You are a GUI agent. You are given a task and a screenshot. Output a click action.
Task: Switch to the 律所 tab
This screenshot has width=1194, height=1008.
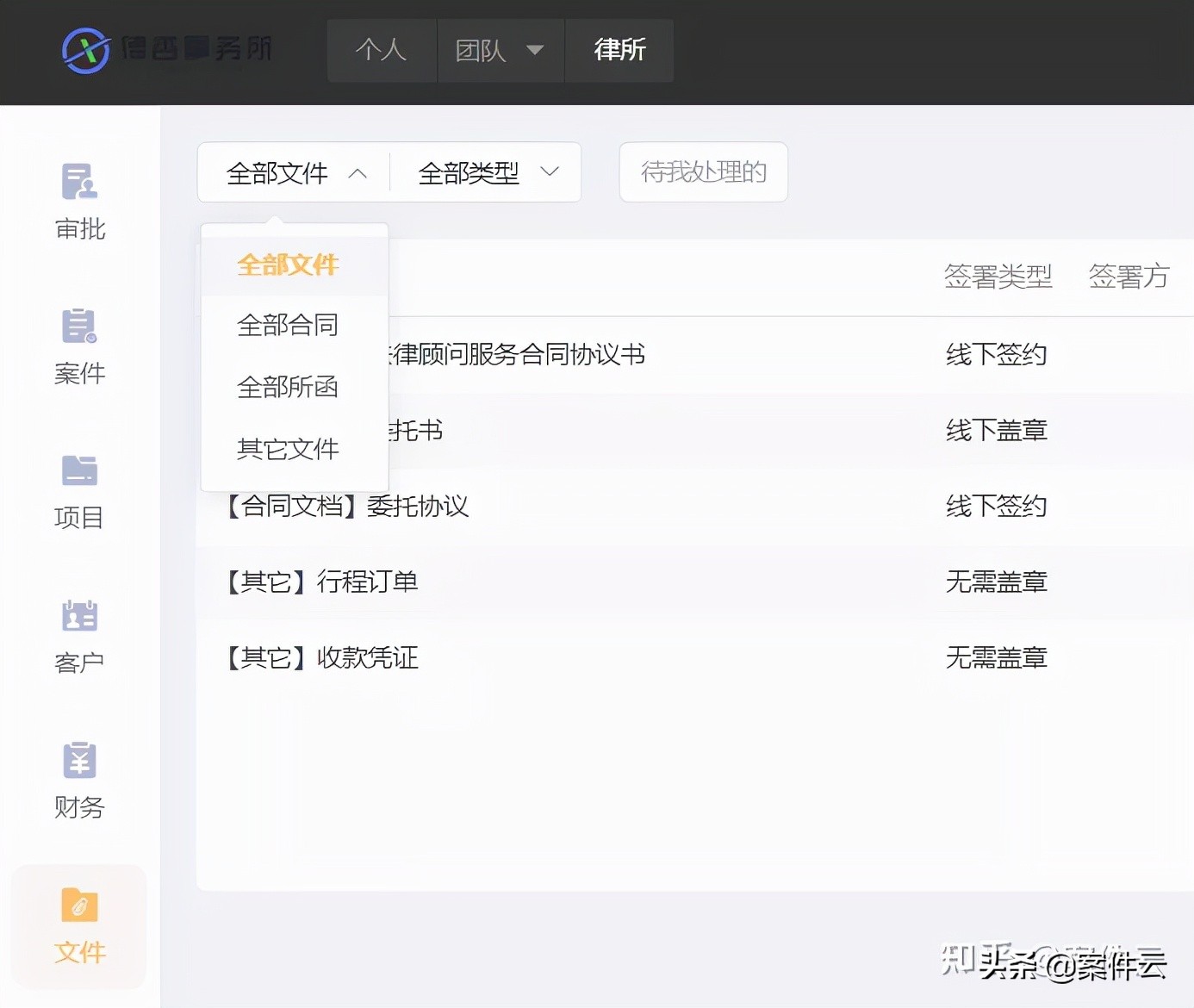pyautogui.click(x=619, y=51)
